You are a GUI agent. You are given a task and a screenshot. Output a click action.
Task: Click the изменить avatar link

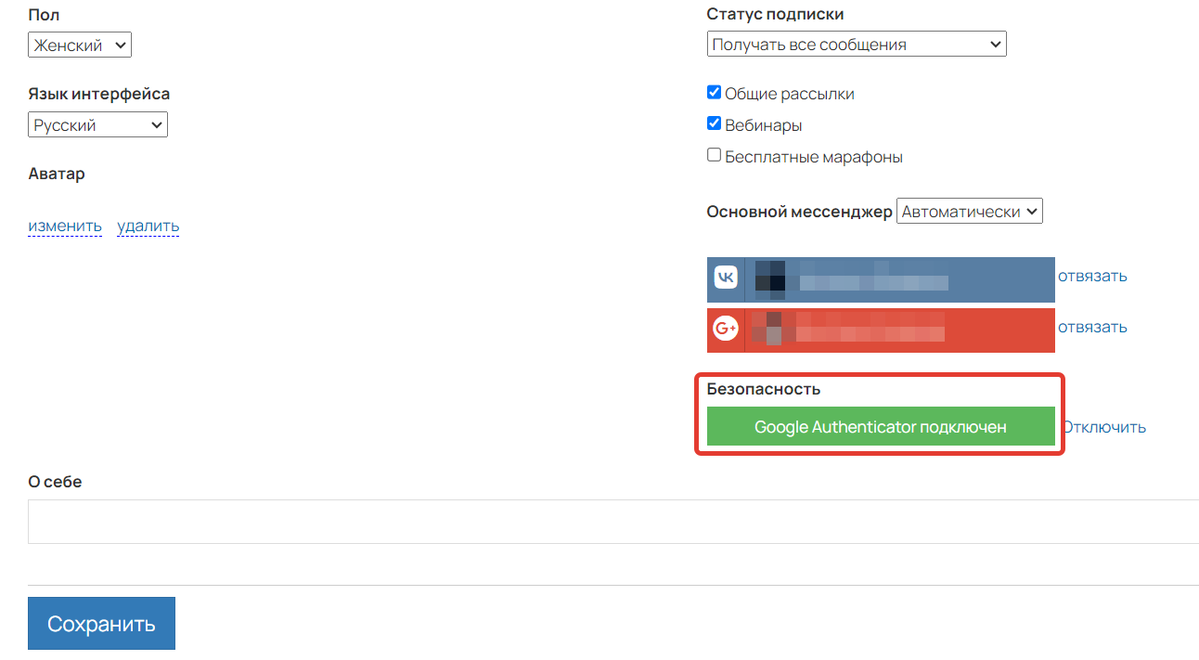tap(65, 226)
